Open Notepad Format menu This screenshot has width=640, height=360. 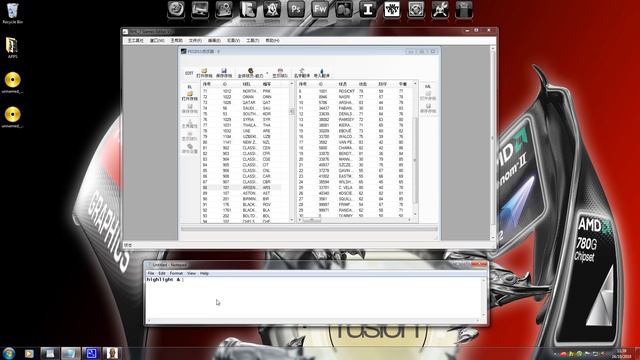176,273
